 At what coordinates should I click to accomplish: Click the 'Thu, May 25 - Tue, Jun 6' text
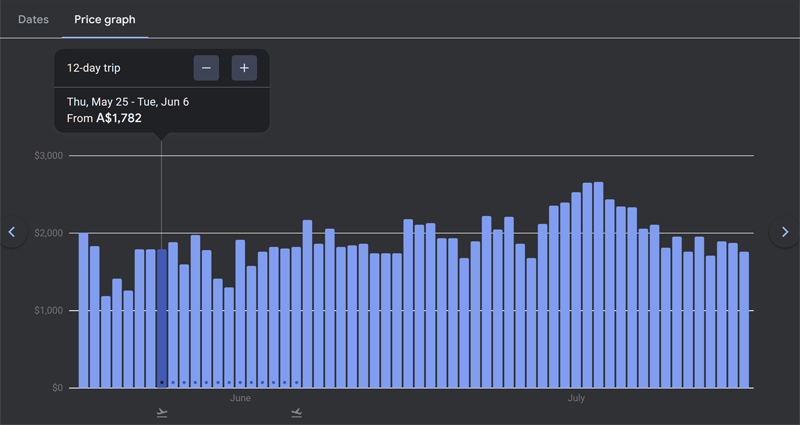[128, 102]
